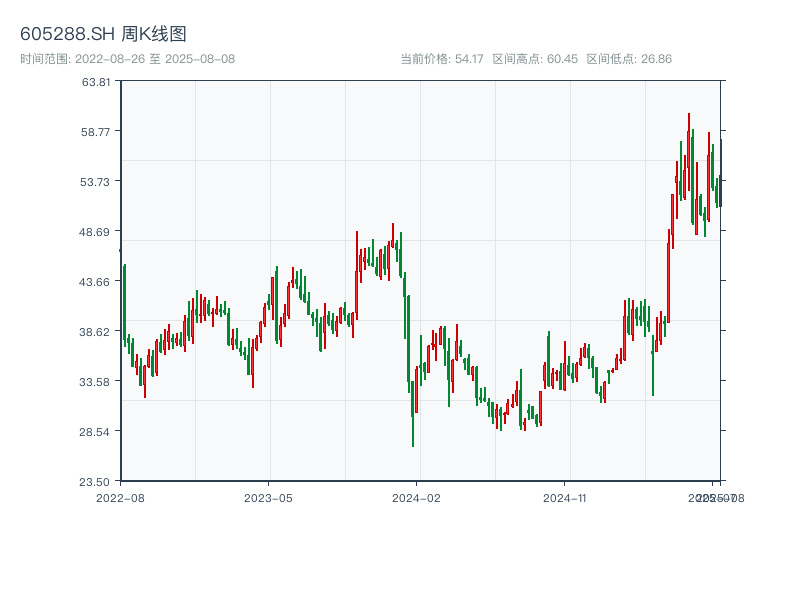Click the chart title 605288.SH 周K线图
Image resolution: width=800 pixels, height=600 pixels.
103,34
